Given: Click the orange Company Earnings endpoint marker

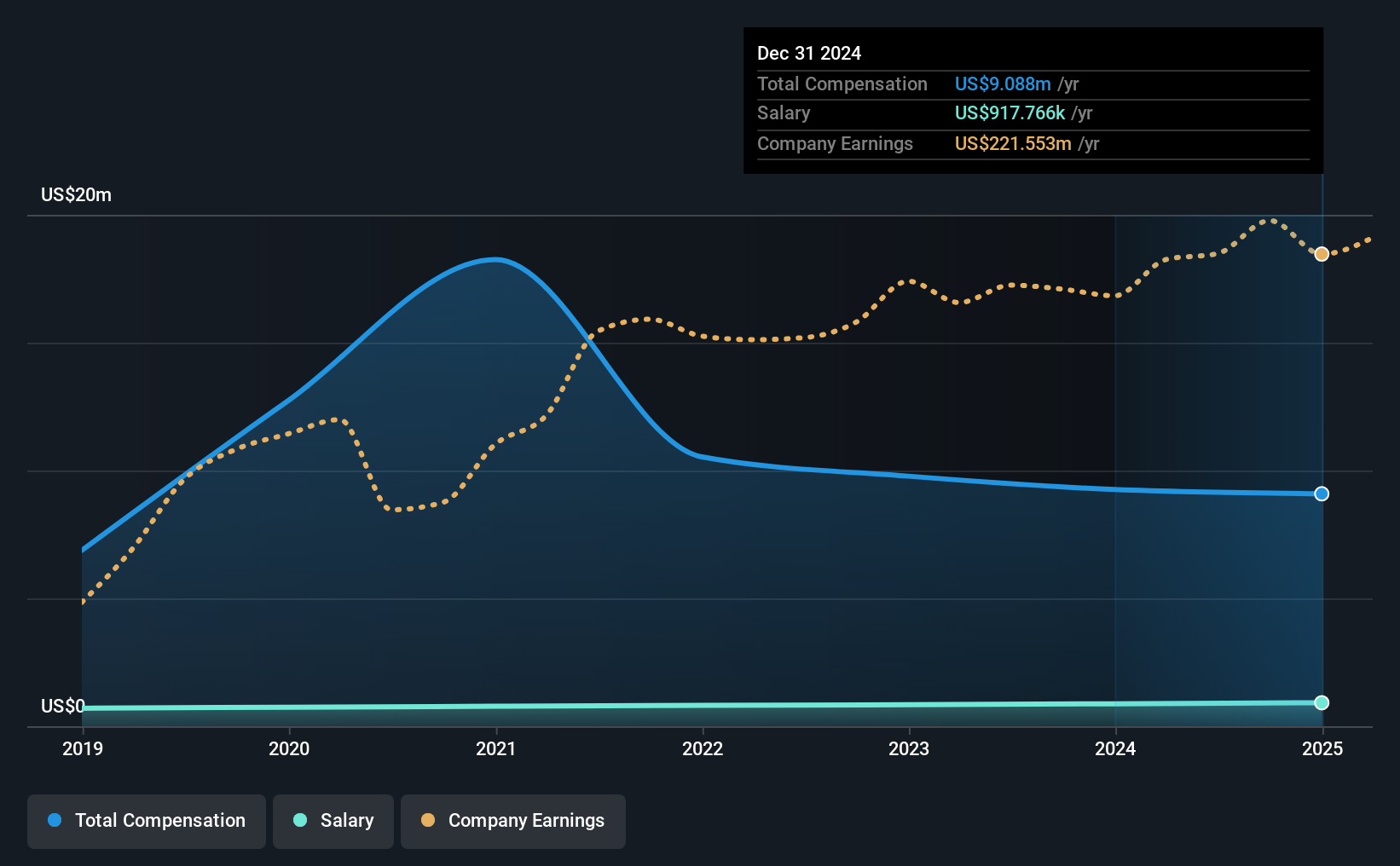Looking at the screenshot, I should coord(1322,254).
